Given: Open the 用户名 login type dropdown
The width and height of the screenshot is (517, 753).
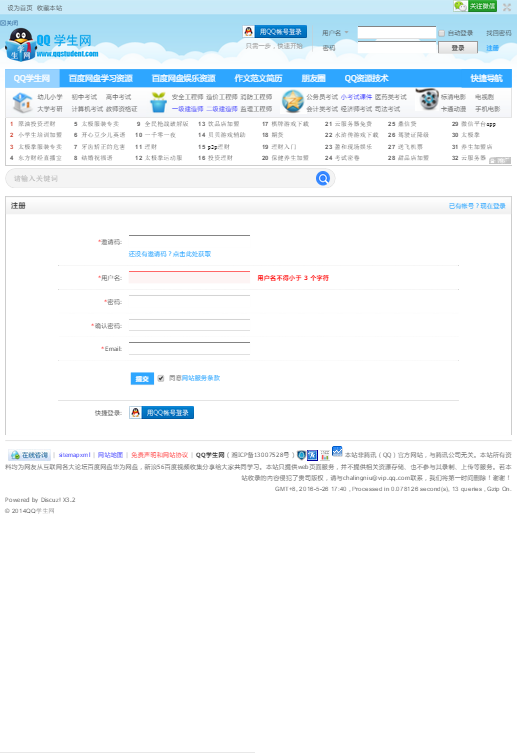Looking at the screenshot, I should coord(335,33).
